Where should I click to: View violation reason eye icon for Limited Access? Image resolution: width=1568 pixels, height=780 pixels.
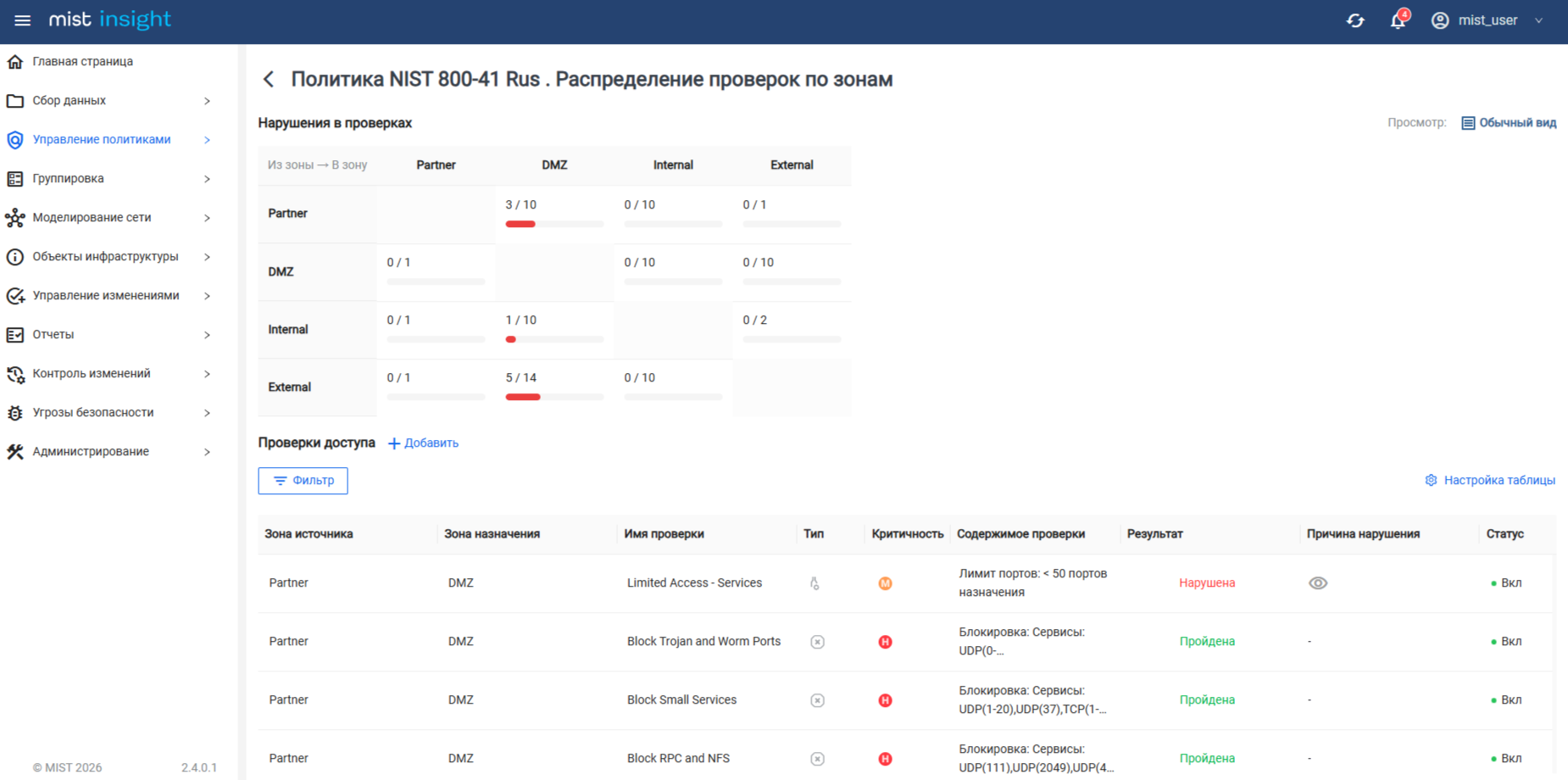point(1318,583)
